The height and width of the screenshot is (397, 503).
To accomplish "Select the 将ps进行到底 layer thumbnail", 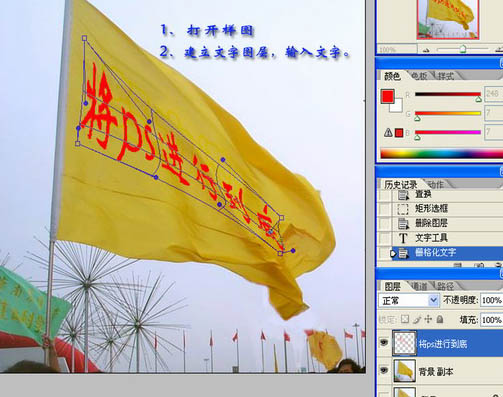I will tap(405, 343).
